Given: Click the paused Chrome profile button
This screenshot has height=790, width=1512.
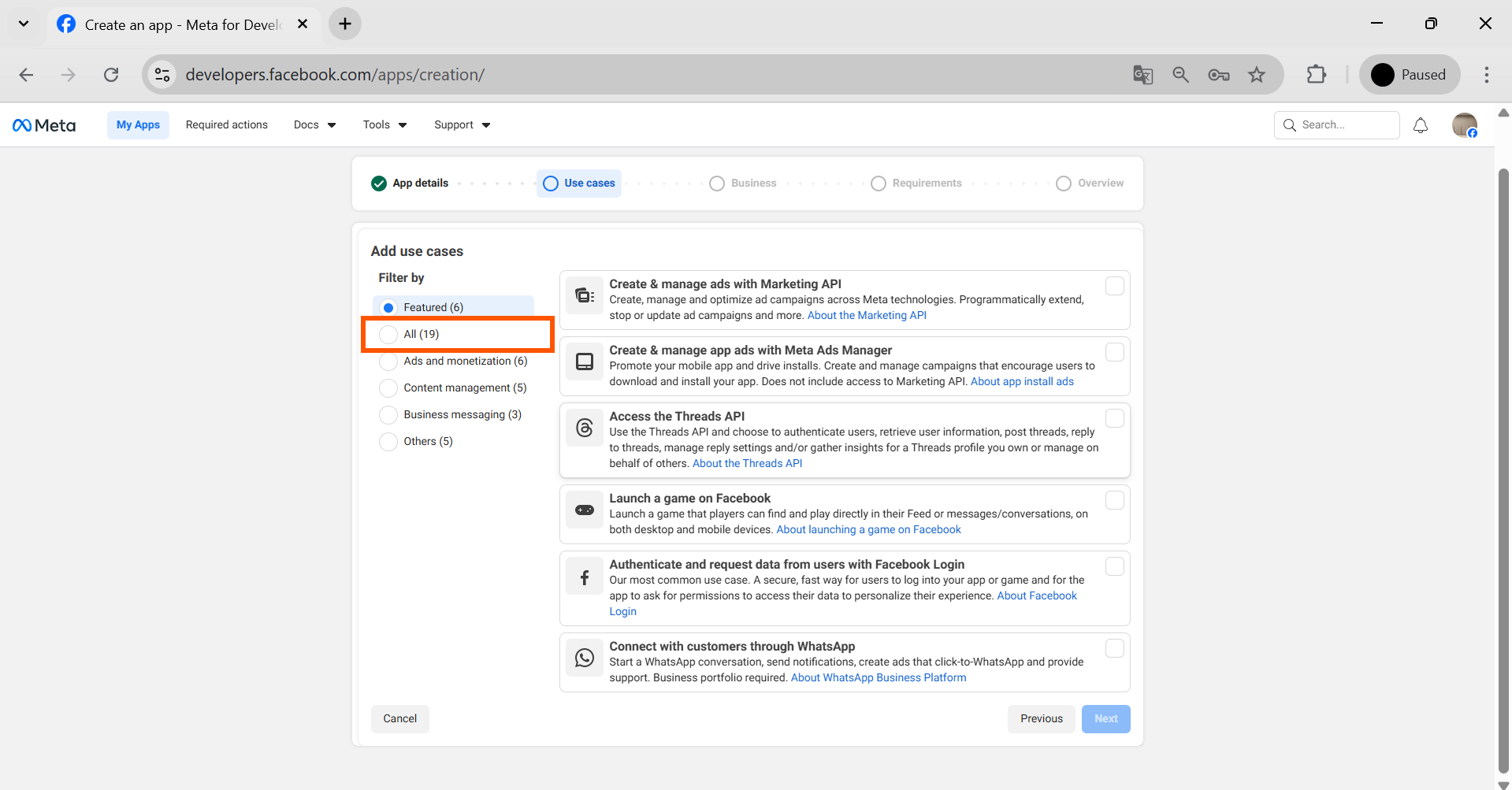Looking at the screenshot, I should 1410,75.
